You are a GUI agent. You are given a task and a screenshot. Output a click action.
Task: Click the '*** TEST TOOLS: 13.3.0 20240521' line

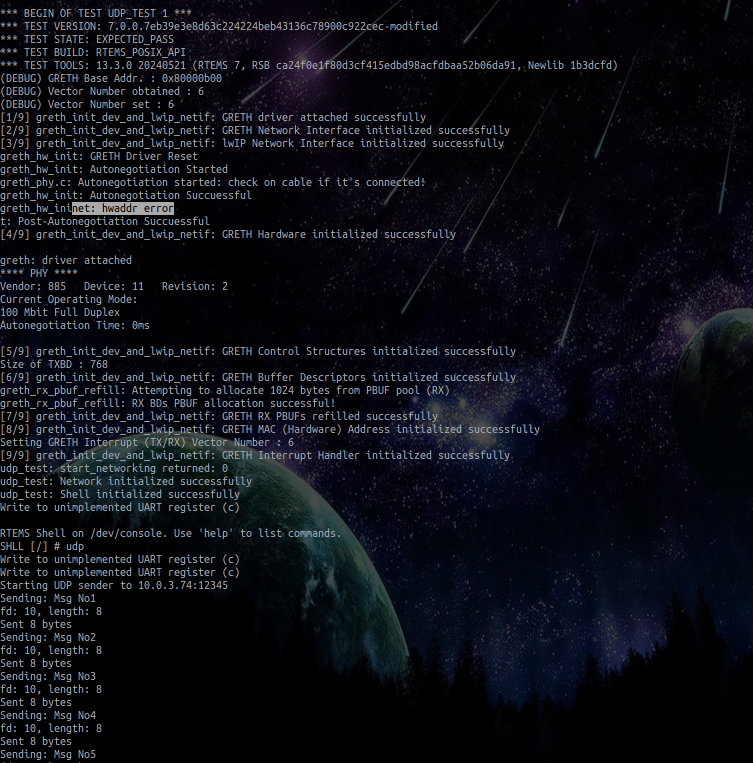tap(309, 65)
